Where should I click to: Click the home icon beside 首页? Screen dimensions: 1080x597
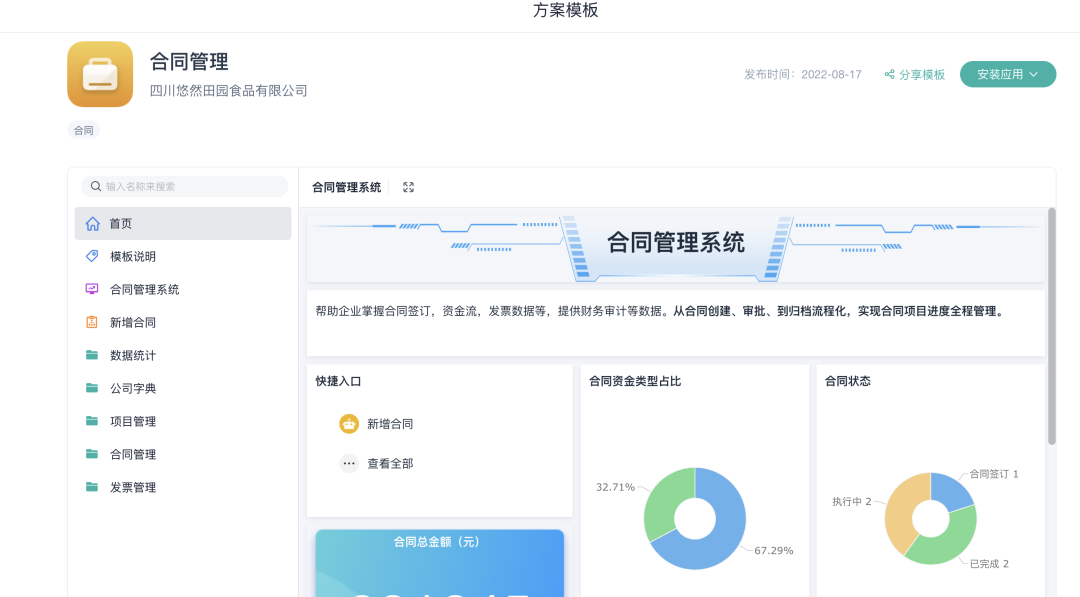92,224
